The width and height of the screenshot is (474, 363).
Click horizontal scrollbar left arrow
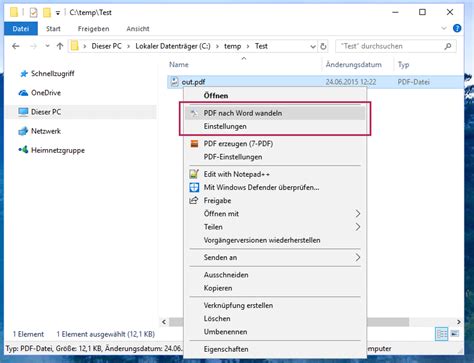click(164, 322)
